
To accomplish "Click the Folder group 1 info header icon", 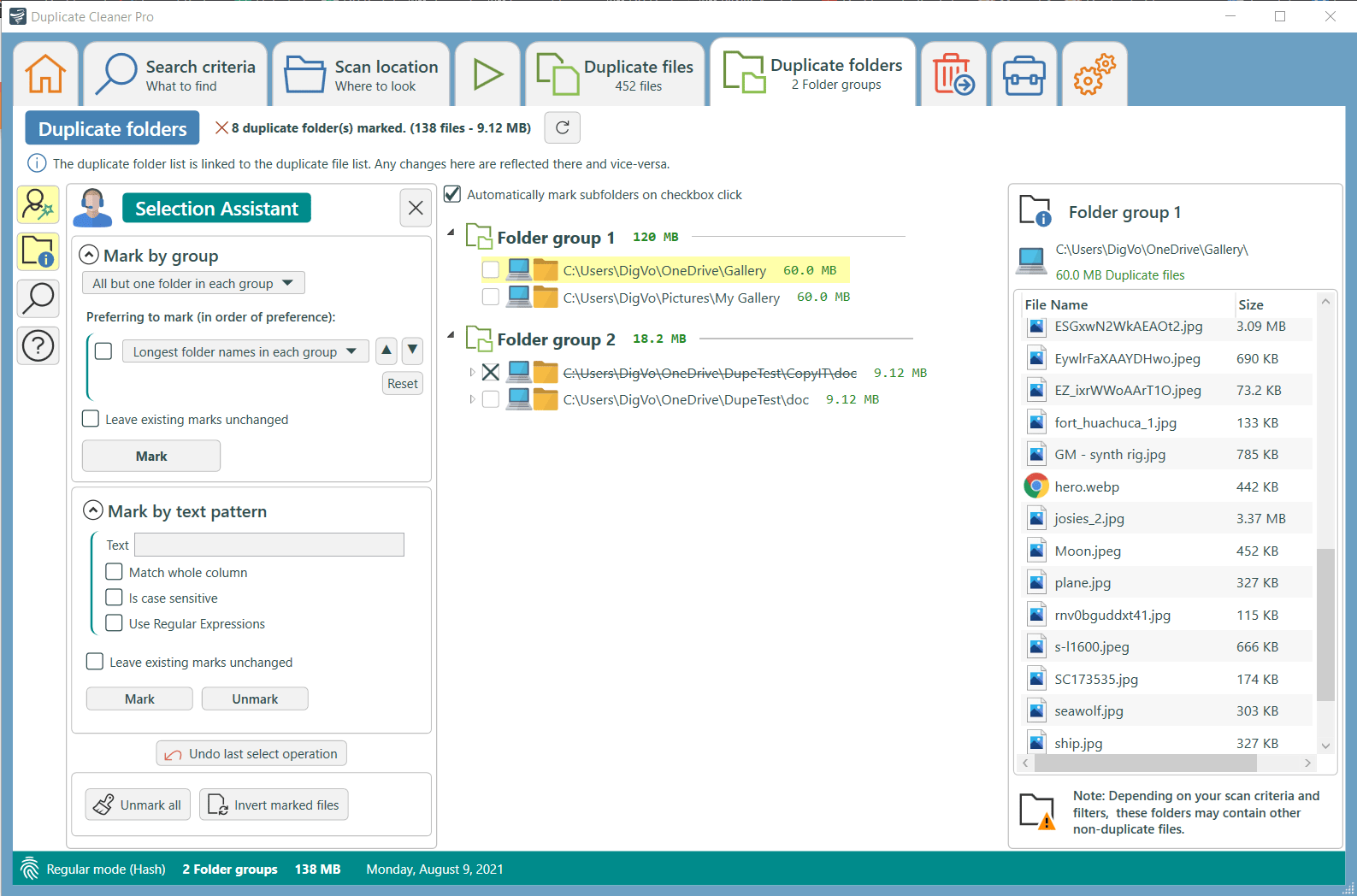I will 1035,211.
